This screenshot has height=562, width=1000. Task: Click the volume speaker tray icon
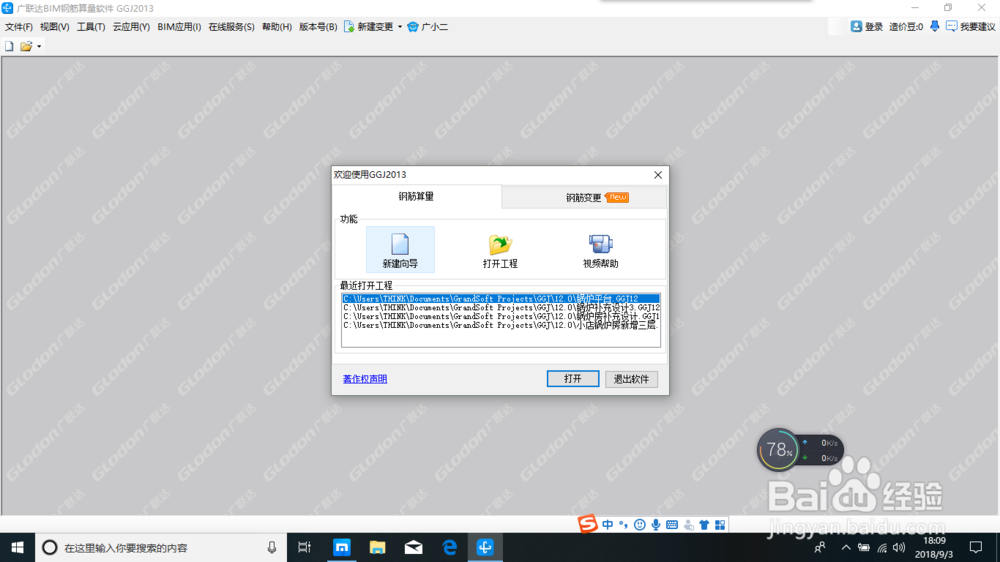coord(899,547)
